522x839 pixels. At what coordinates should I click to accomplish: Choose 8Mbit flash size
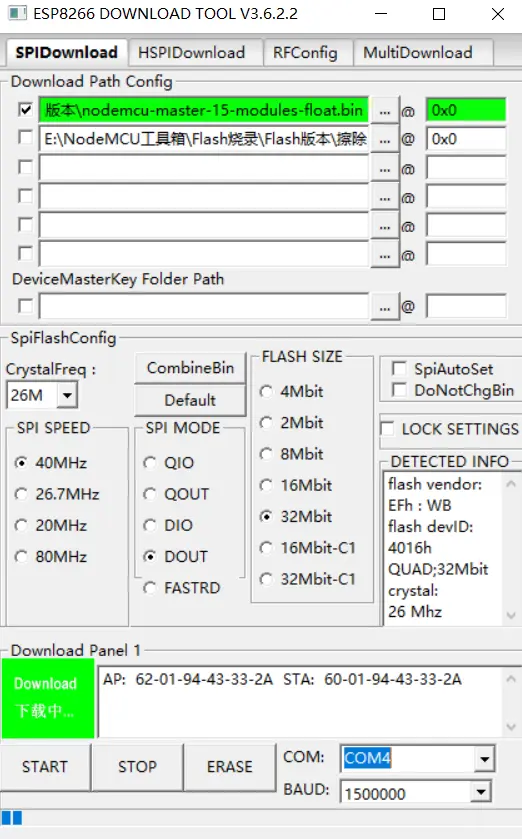(x=266, y=454)
